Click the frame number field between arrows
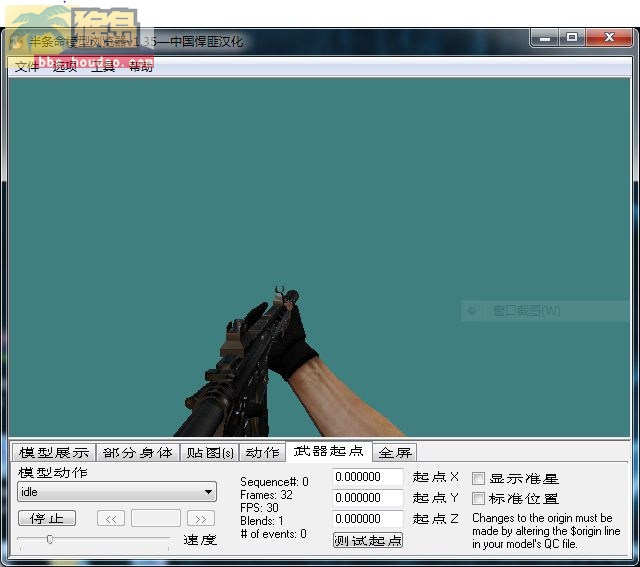This screenshot has width=640, height=567. tap(156, 518)
